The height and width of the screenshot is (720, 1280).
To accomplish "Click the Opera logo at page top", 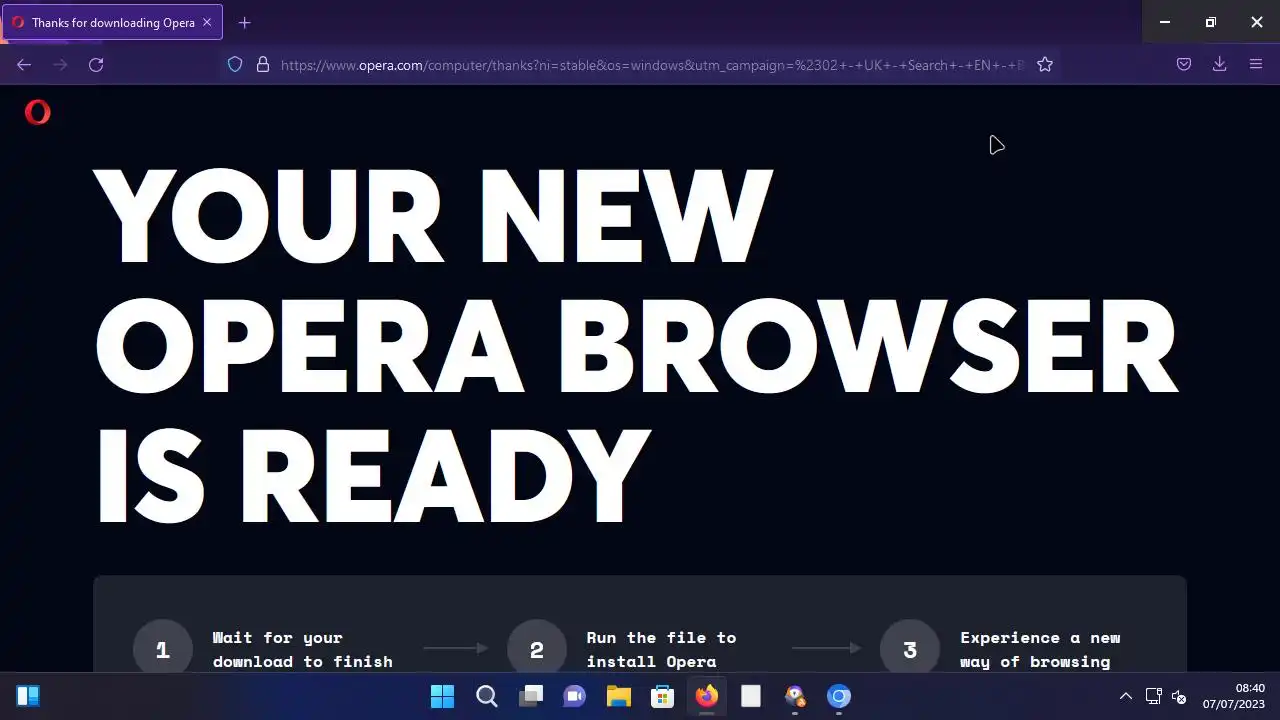I will coord(37,112).
